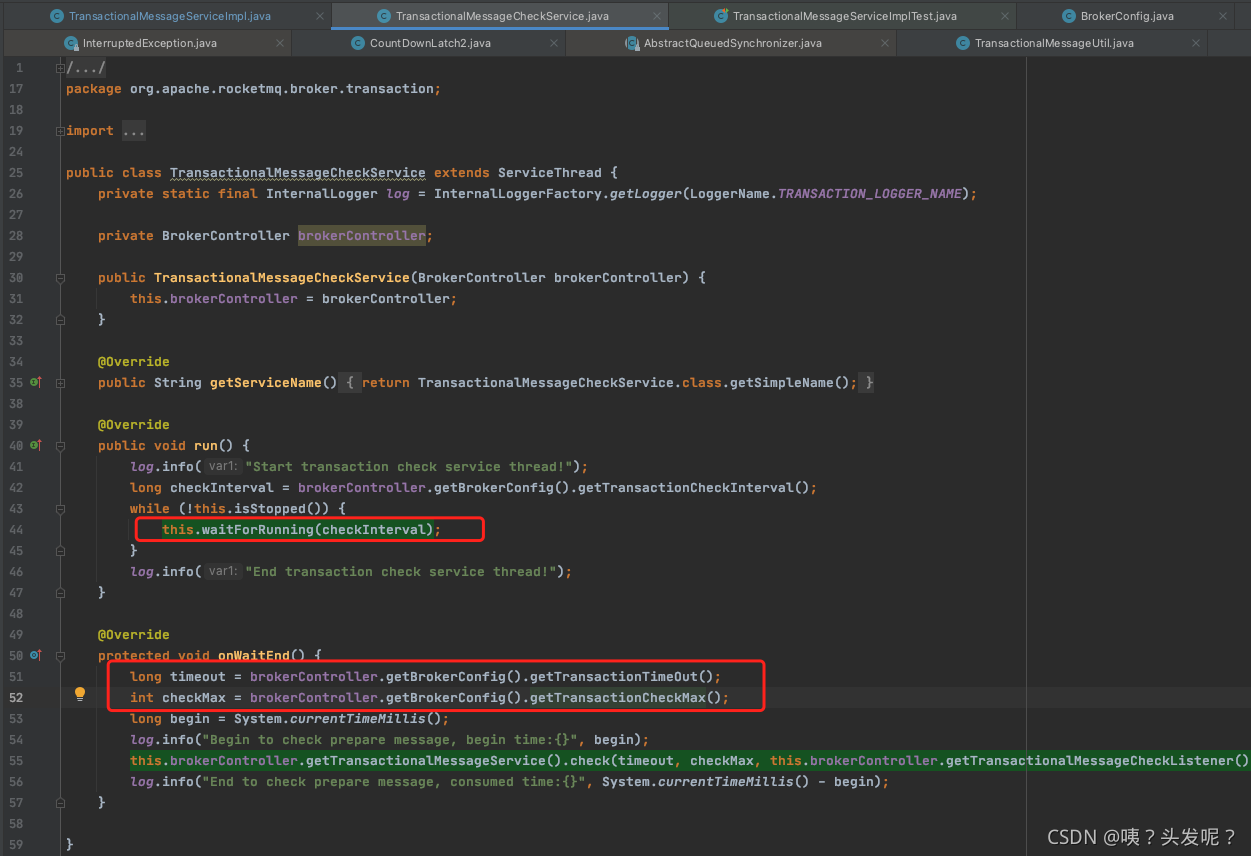Click 'currentTimeMillis' on line 53

pos(358,718)
